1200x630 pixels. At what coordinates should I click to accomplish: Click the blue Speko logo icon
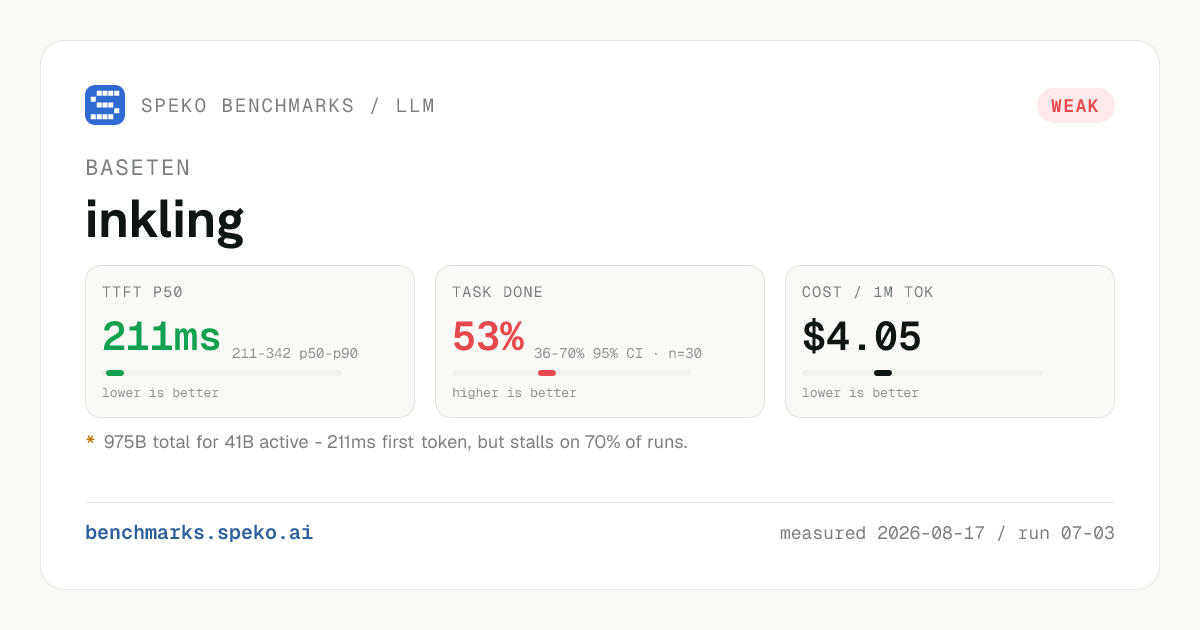tap(105, 105)
